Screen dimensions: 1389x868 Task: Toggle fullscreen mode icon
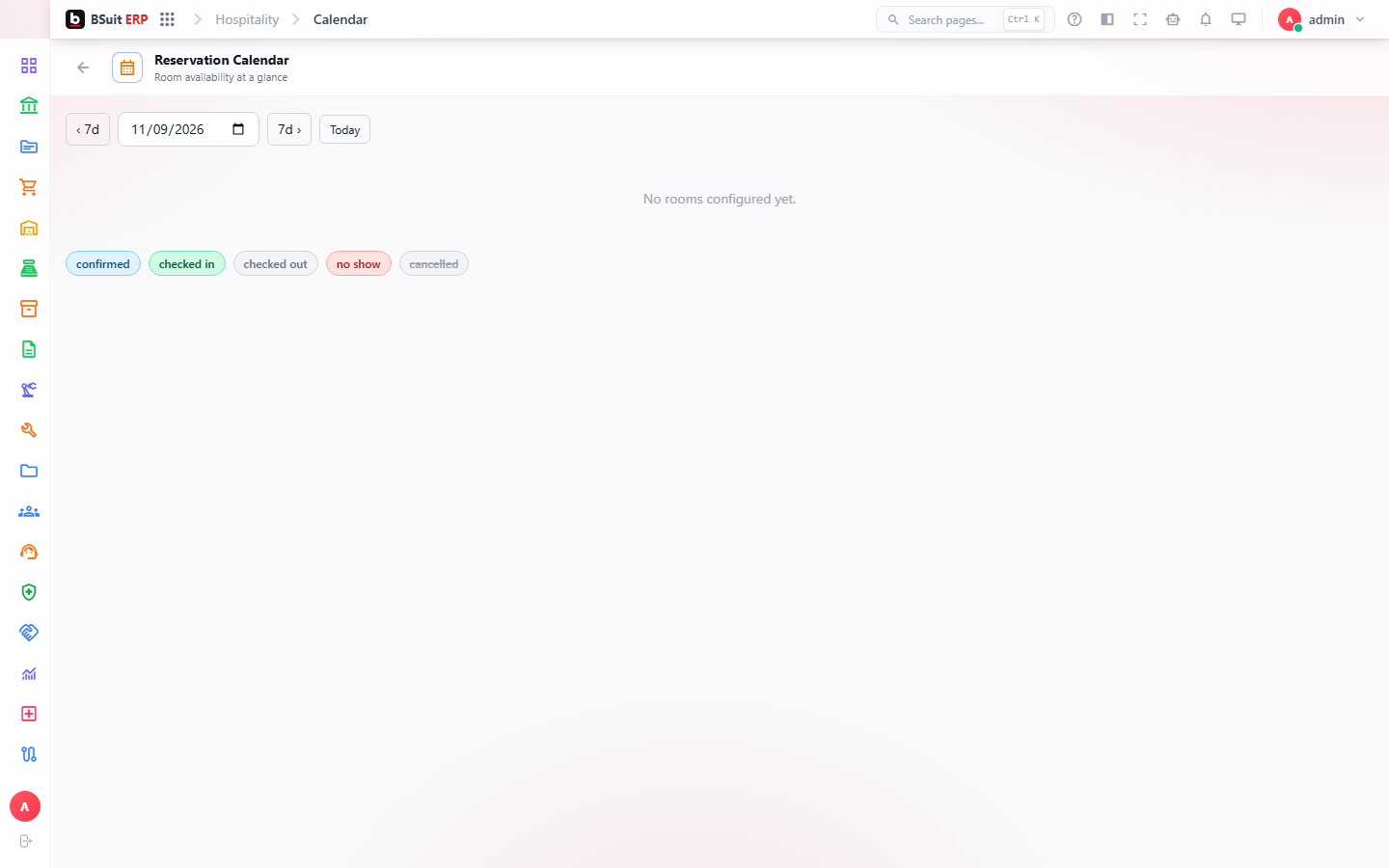tap(1140, 19)
